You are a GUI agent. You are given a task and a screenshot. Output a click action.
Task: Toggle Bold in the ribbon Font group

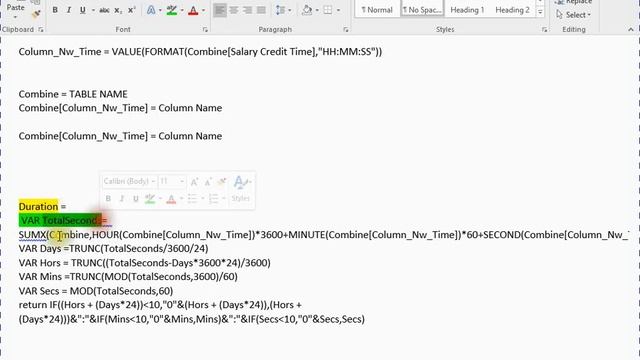coord(55,10)
